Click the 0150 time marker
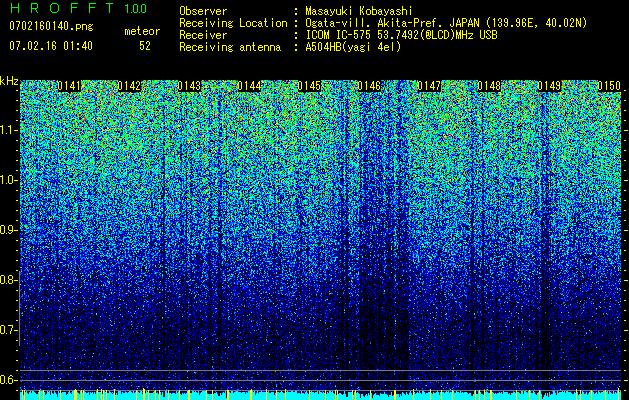The width and height of the screenshot is (629, 400). 609,86
